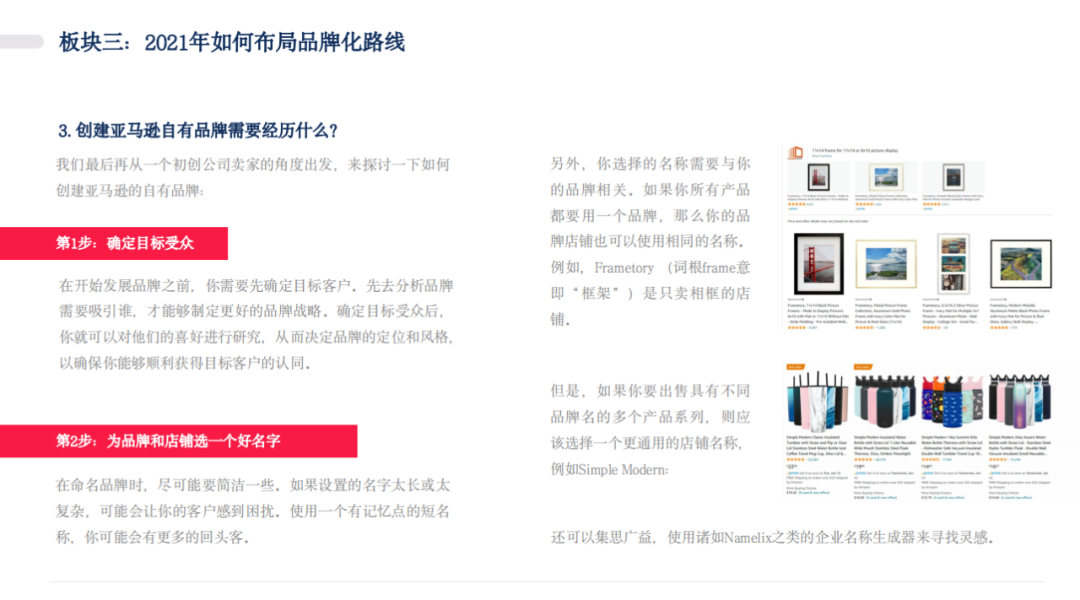Open the first Simple Modern tumbler set image
This screenshot has height=600, width=1080.
[818, 400]
